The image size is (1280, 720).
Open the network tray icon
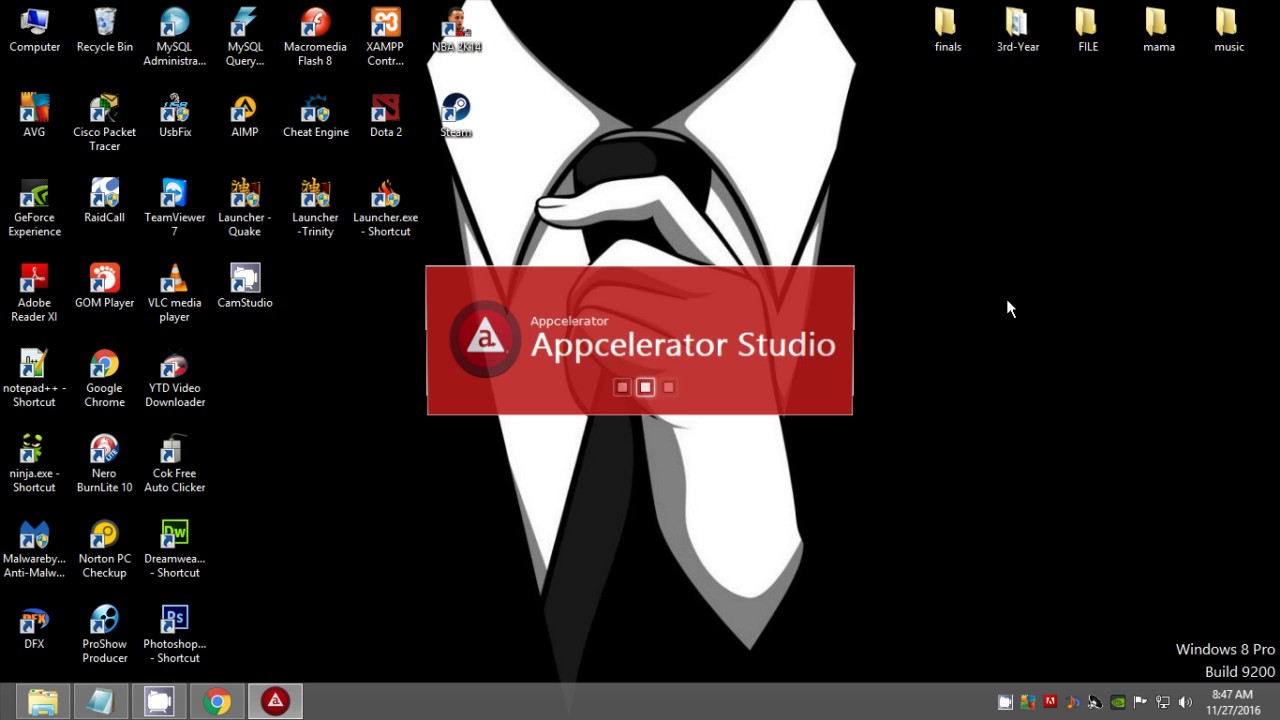(x=1163, y=702)
